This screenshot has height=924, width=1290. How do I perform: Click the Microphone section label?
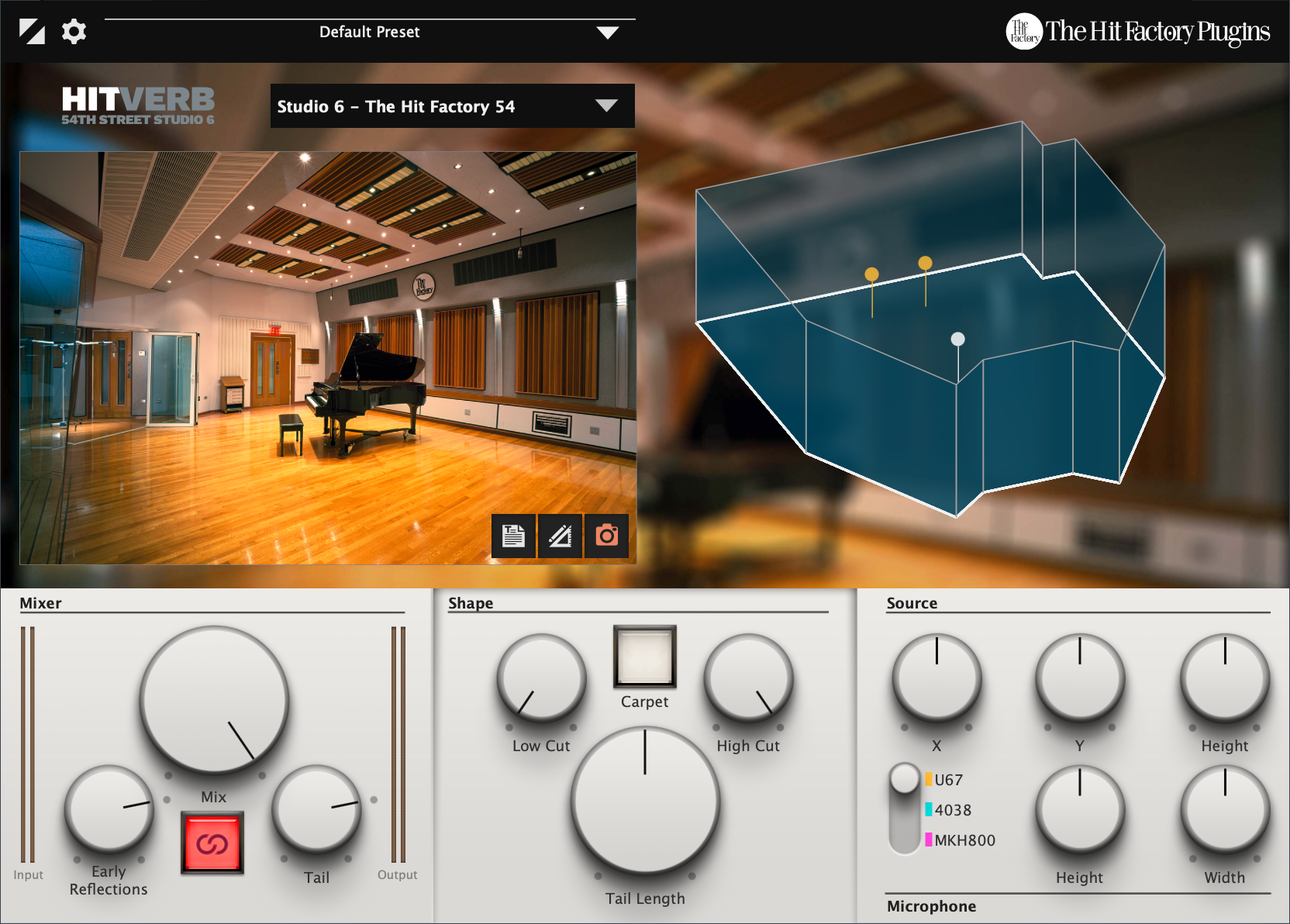pos(930,905)
